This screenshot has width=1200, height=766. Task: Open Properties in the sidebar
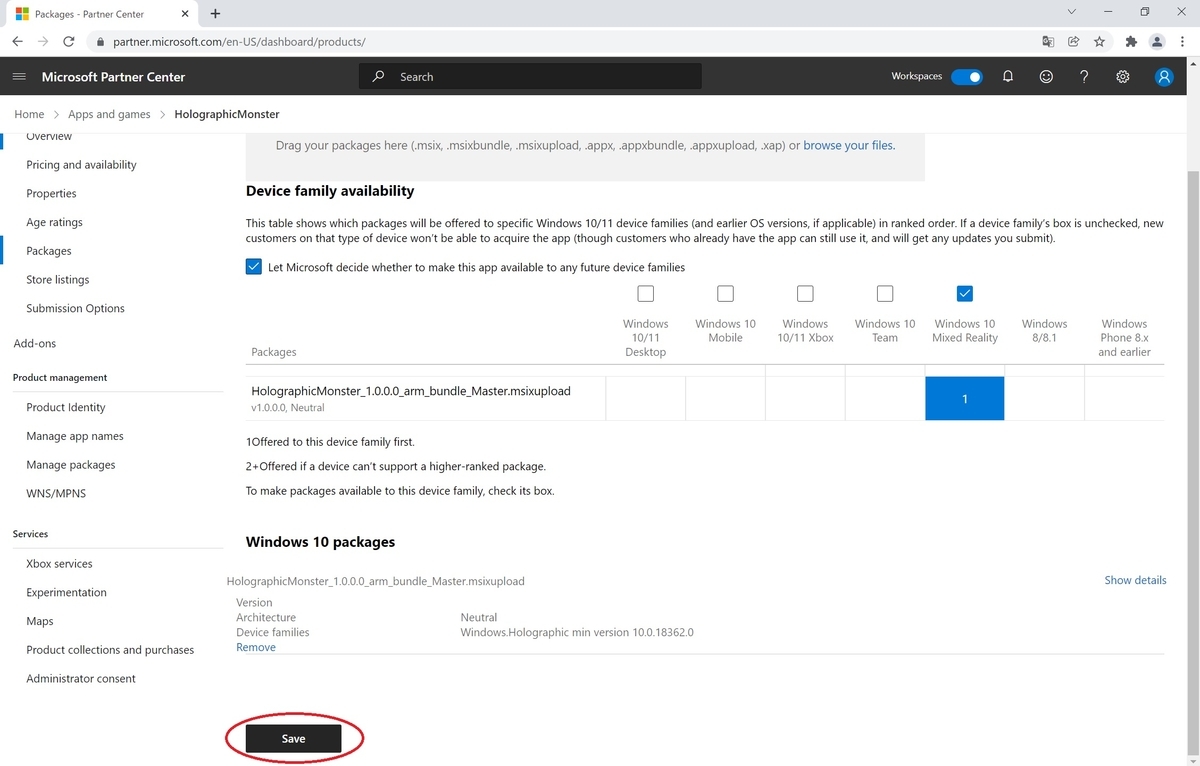coord(51,194)
